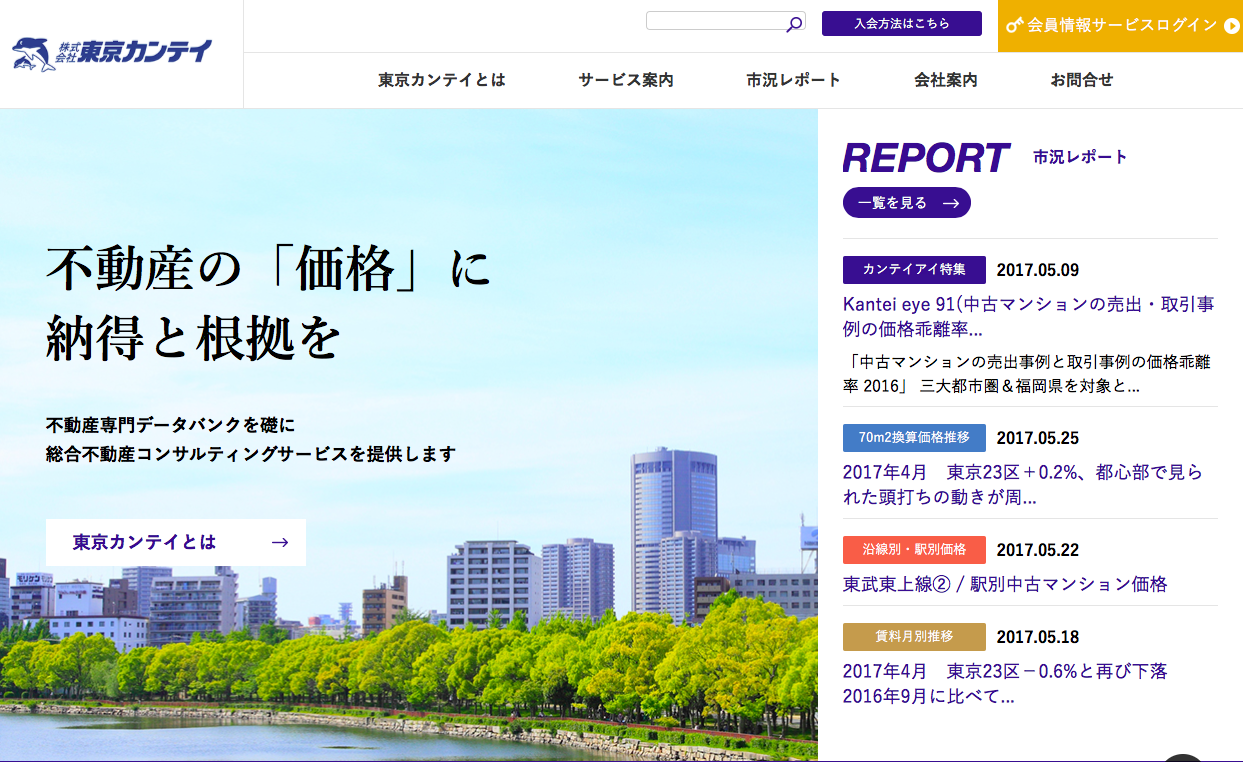This screenshot has width=1243, height=762.
Task: Open 東武東上線② station price report link
Action: pos(1005,584)
